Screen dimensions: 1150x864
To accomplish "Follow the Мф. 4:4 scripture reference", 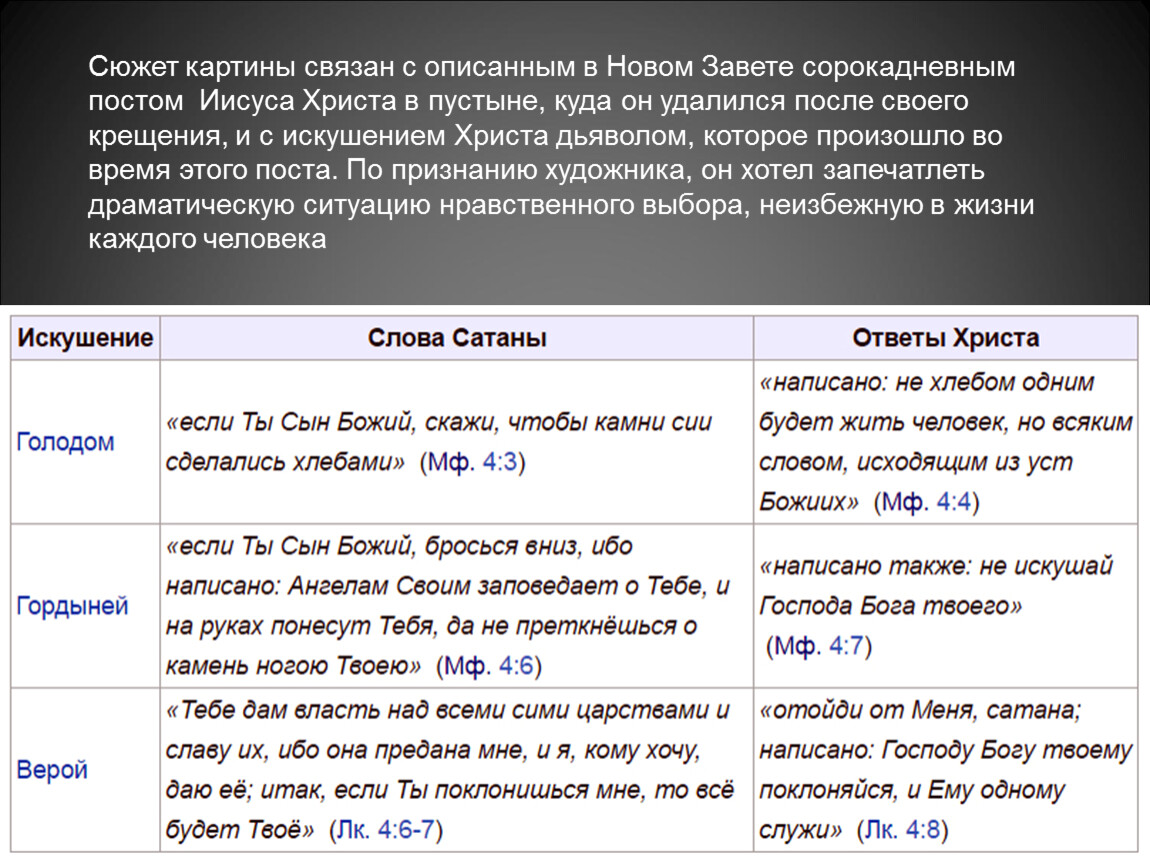I will [926, 502].
